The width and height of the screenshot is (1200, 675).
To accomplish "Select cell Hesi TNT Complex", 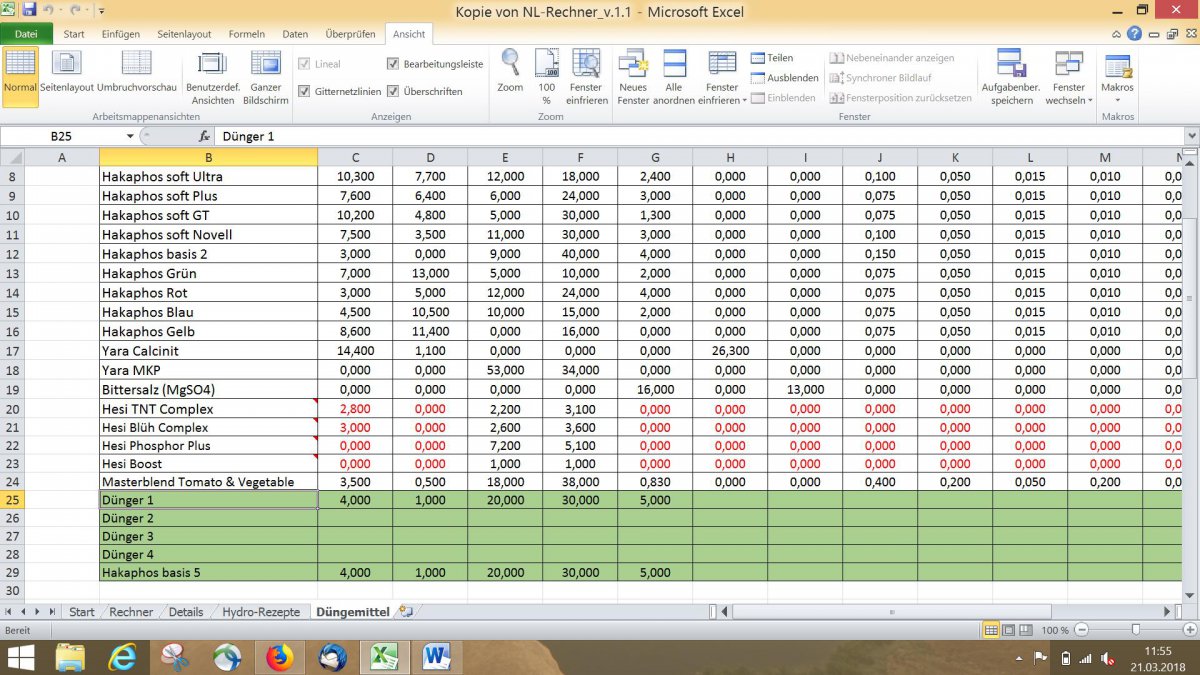I will point(208,409).
